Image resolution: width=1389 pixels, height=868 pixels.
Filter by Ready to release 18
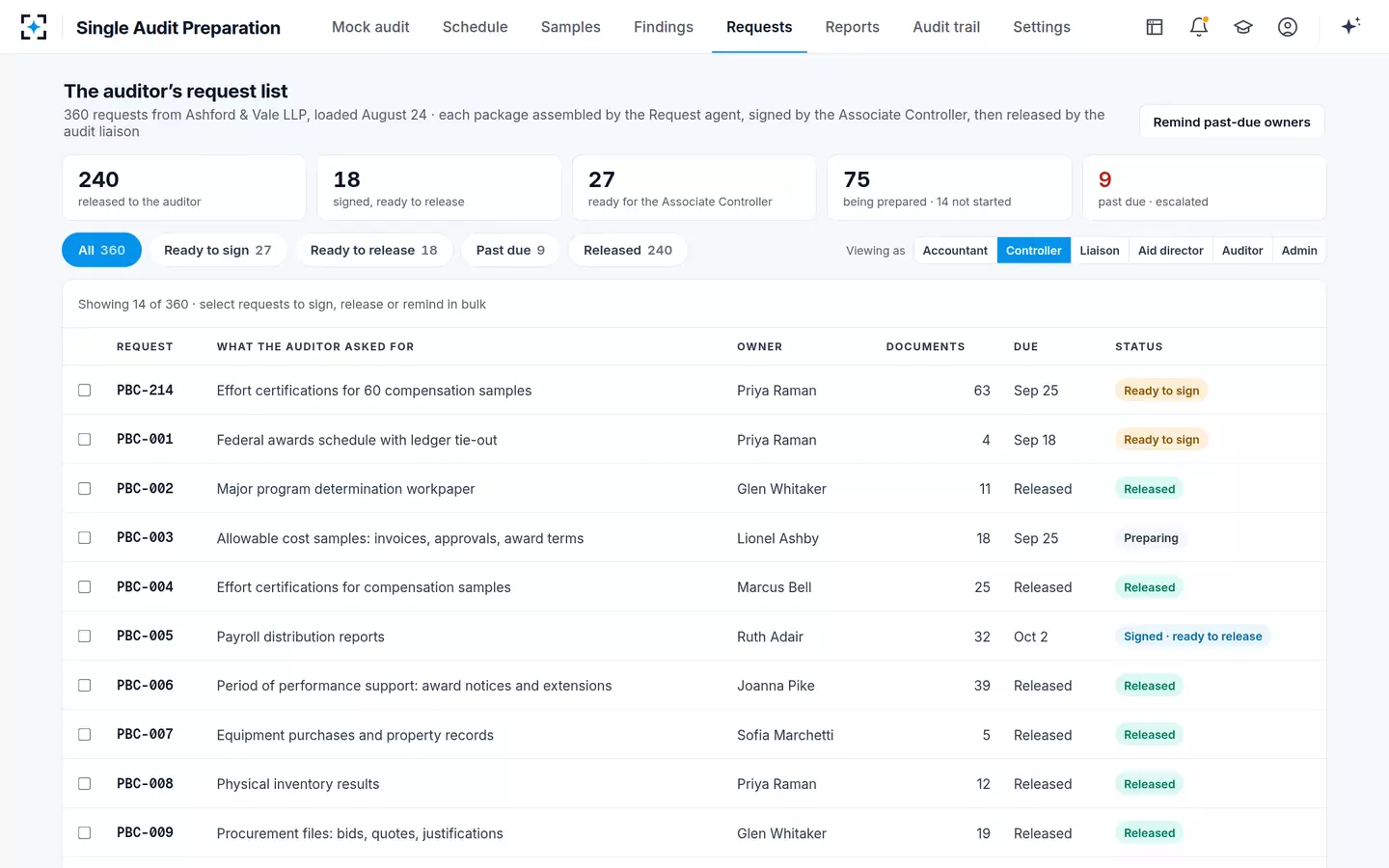(374, 250)
